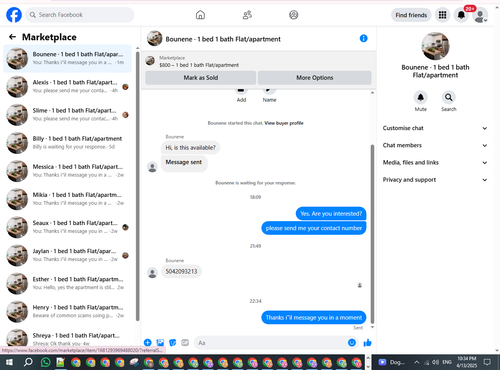Expand Privacy and support section

(435, 180)
